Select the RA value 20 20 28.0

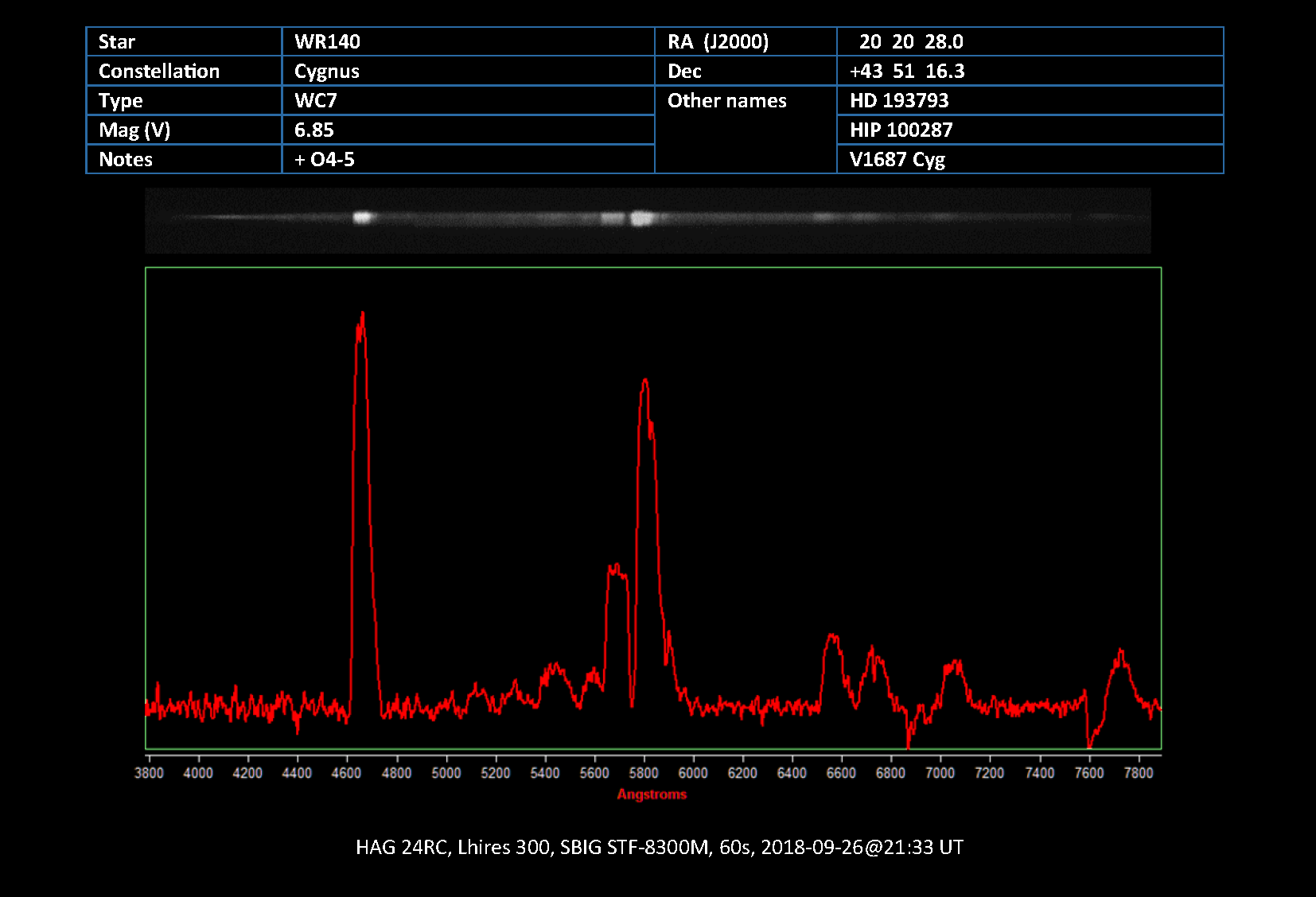910,41
